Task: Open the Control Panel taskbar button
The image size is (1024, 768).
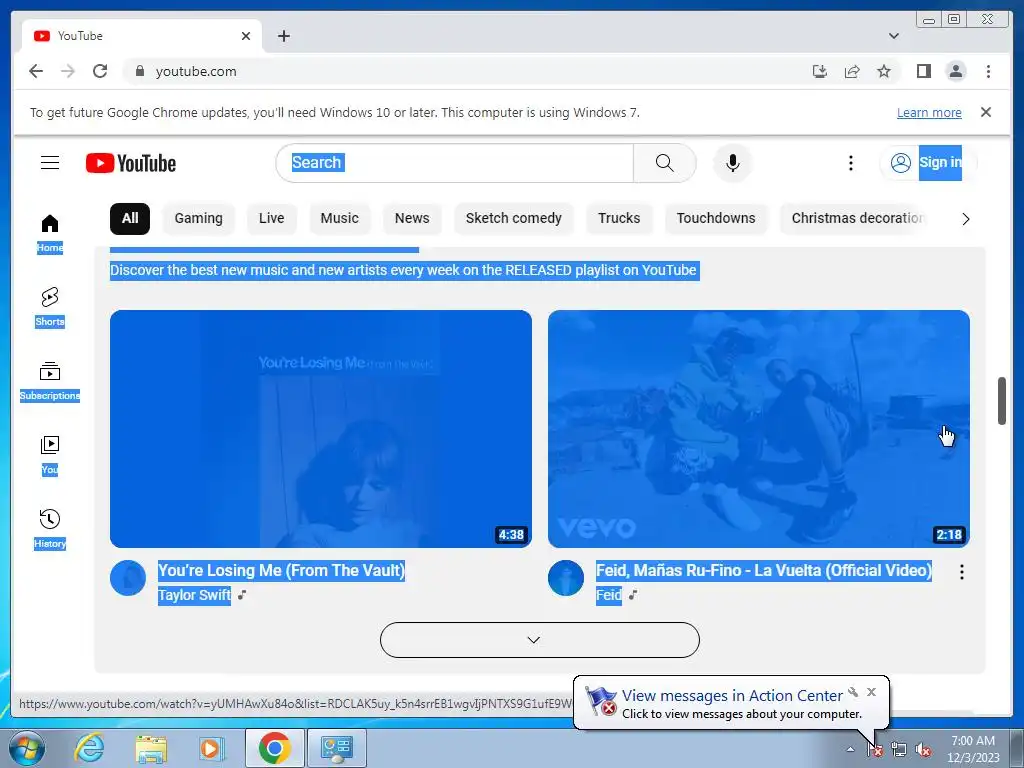Action: point(337,748)
